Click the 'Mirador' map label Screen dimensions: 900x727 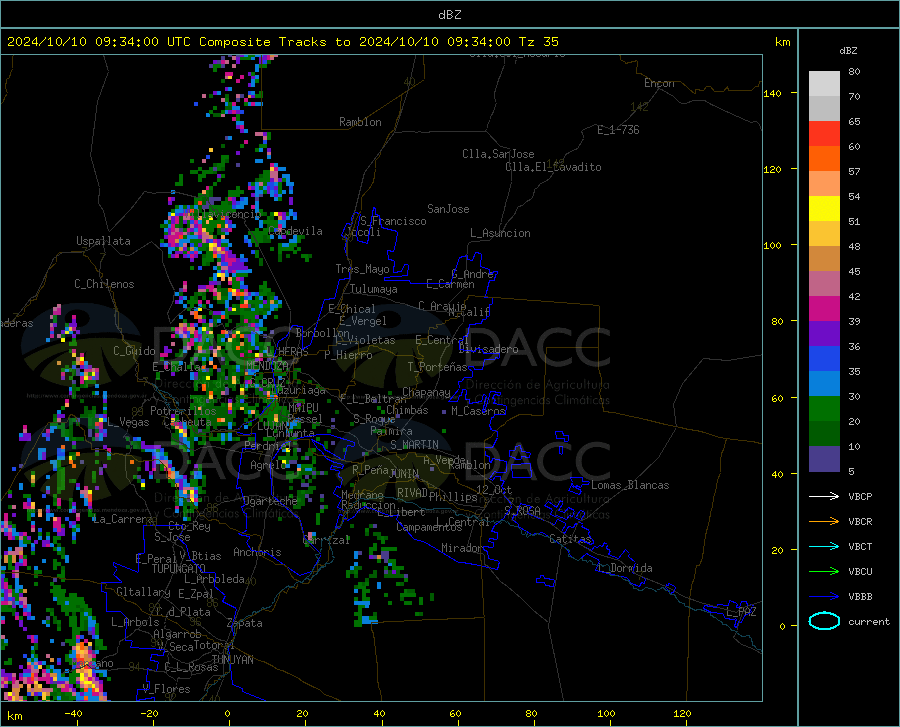[x=462, y=548]
